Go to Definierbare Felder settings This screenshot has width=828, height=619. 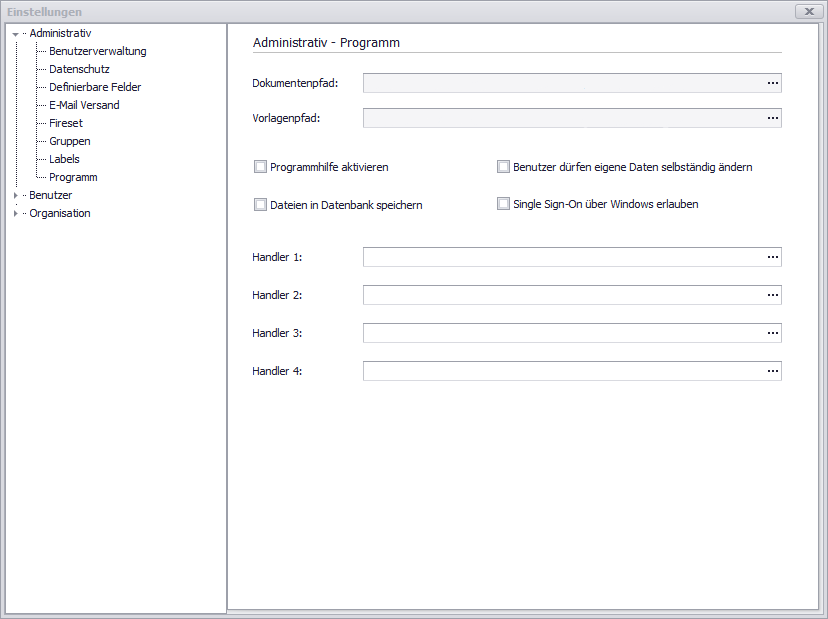click(95, 87)
